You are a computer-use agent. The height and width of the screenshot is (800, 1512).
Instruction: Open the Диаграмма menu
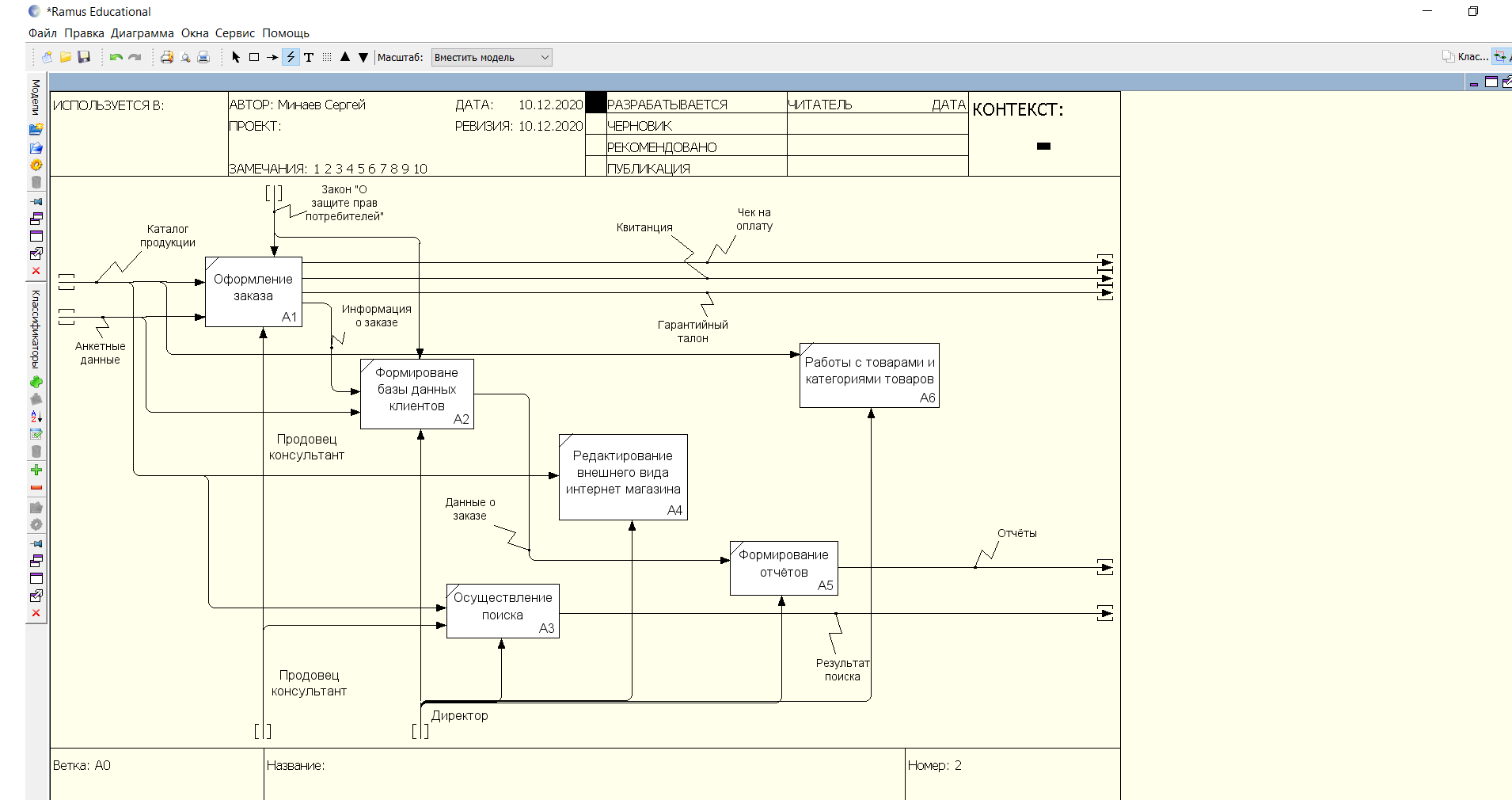point(142,33)
